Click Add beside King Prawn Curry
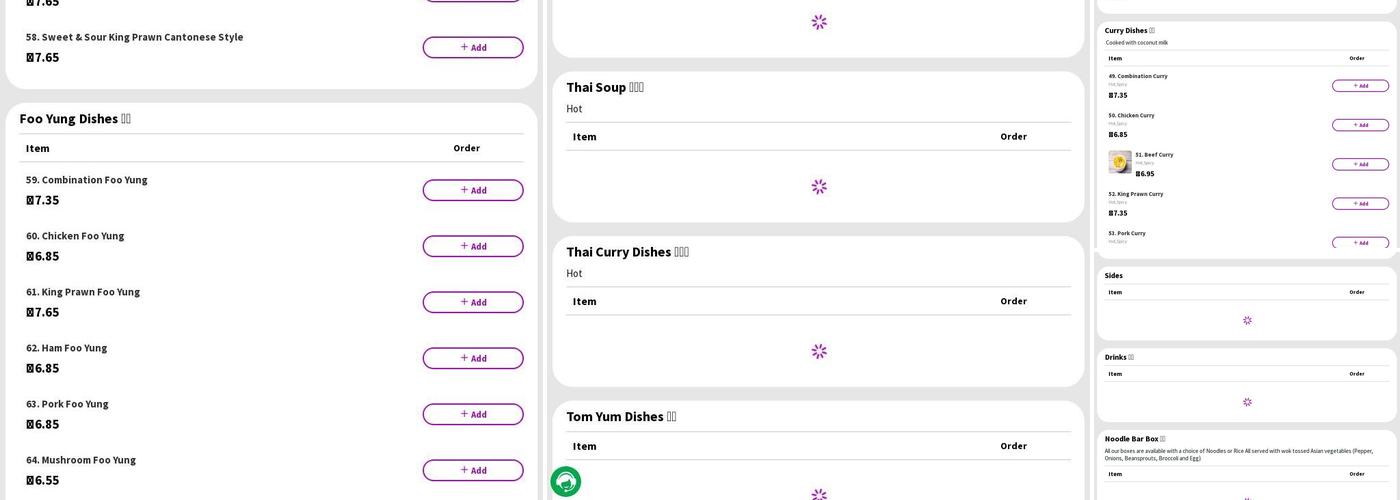The image size is (1400, 500). 1360,204
